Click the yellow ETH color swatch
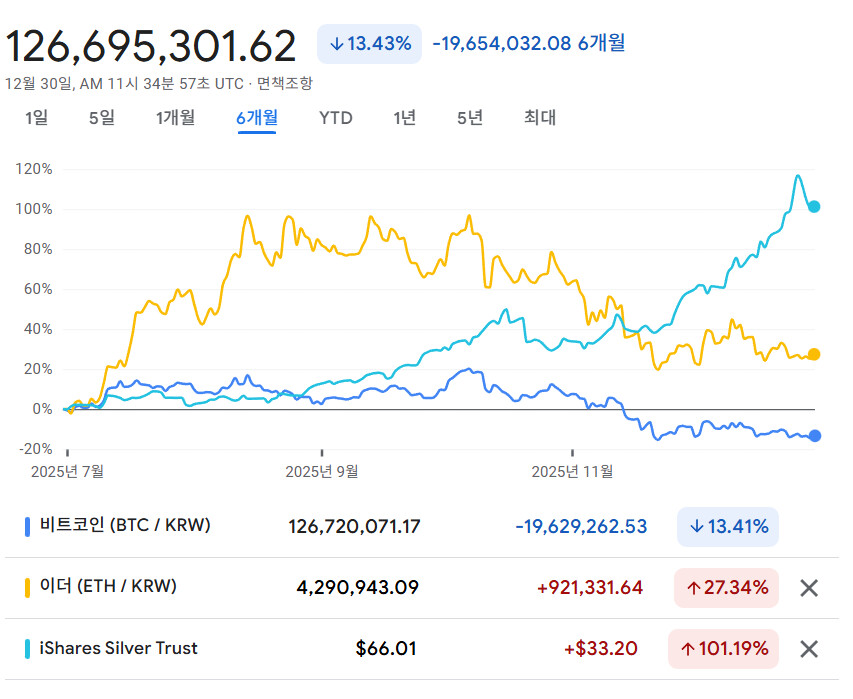Image resolution: width=853 pixels, height=699 pixels. (27, 588)
